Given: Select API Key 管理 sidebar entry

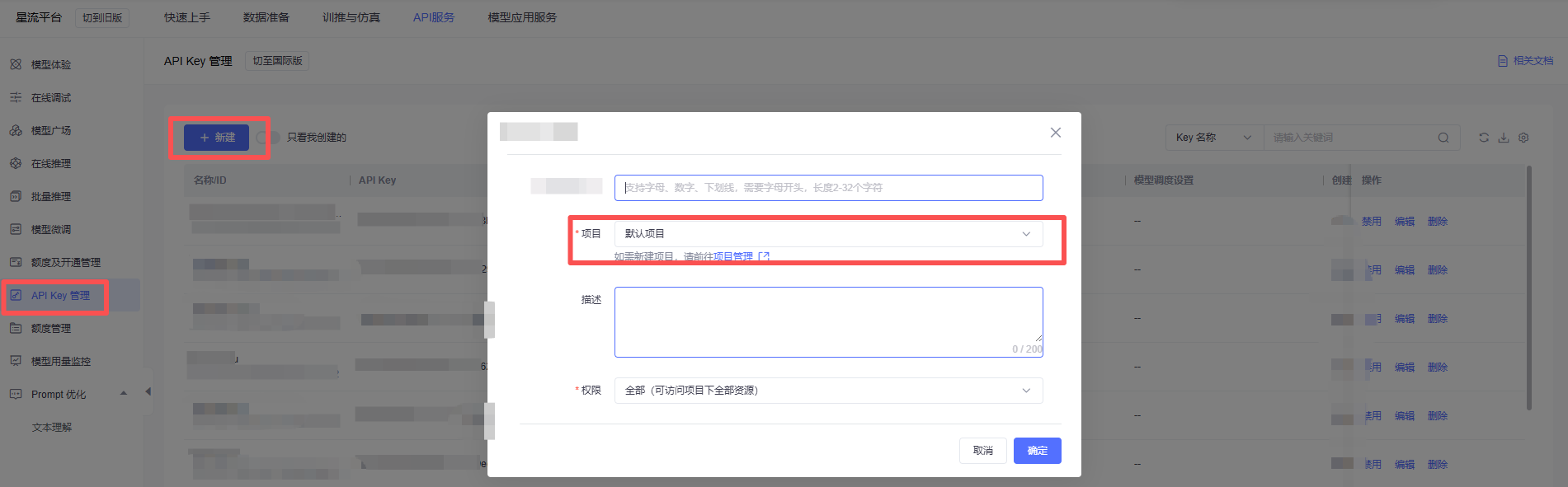Looking at the screenshot, I should pos(60,295).
